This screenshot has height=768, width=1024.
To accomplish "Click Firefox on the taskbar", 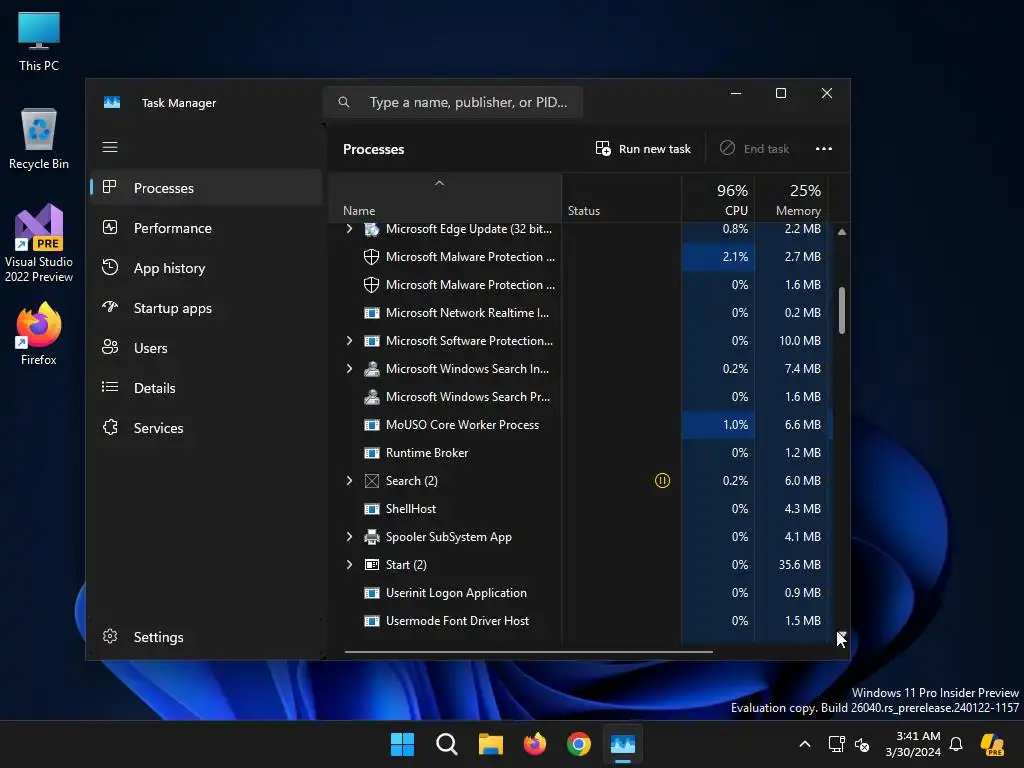I will tap(535, 744).
